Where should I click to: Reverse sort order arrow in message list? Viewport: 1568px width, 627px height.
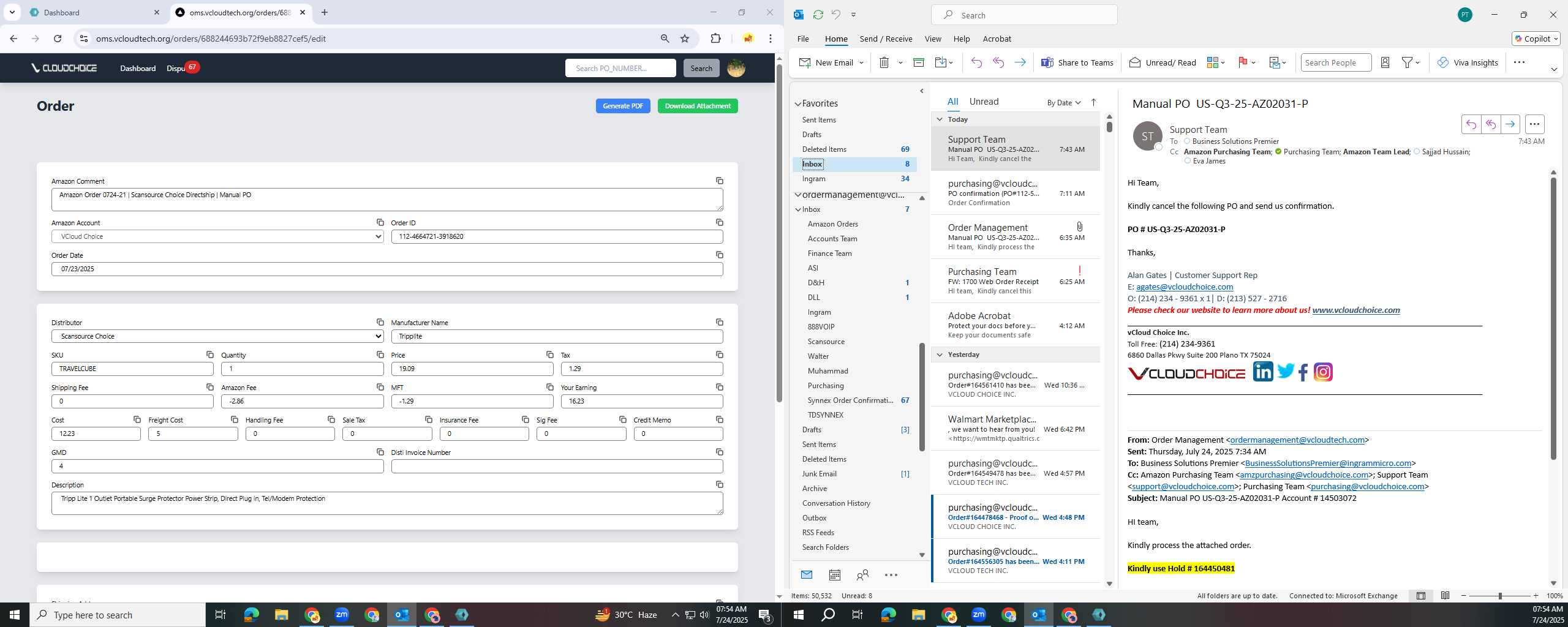click(1093, 102)
